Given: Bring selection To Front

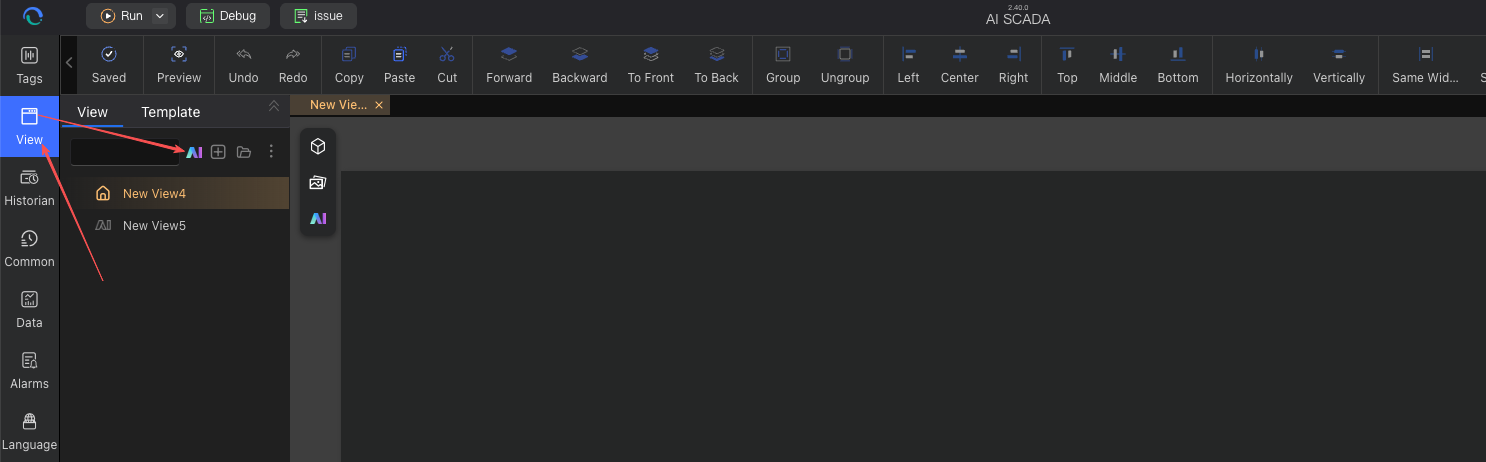Looking at the screenshot, I should (651, 65).
